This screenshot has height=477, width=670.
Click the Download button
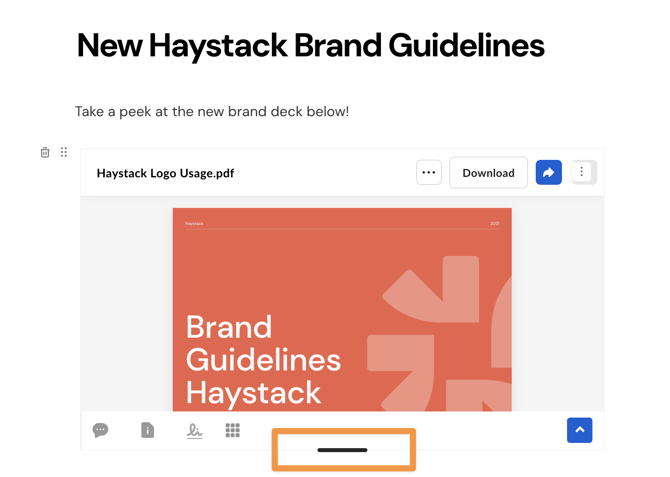pos(488,173)
